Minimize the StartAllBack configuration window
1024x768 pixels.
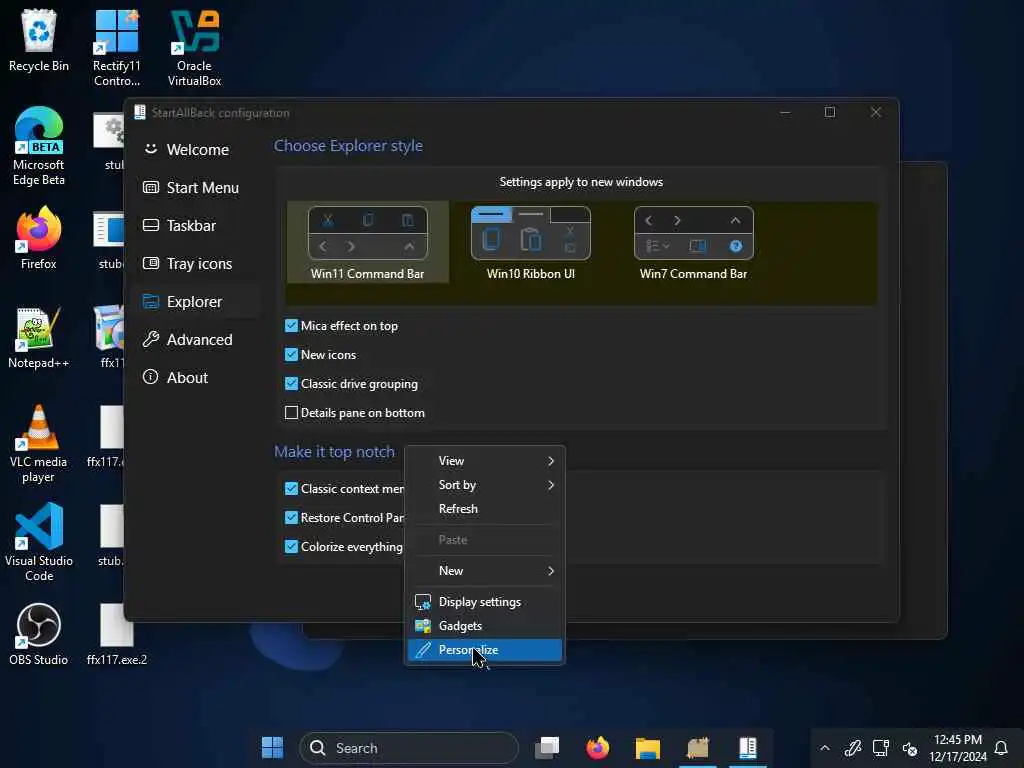785,112
